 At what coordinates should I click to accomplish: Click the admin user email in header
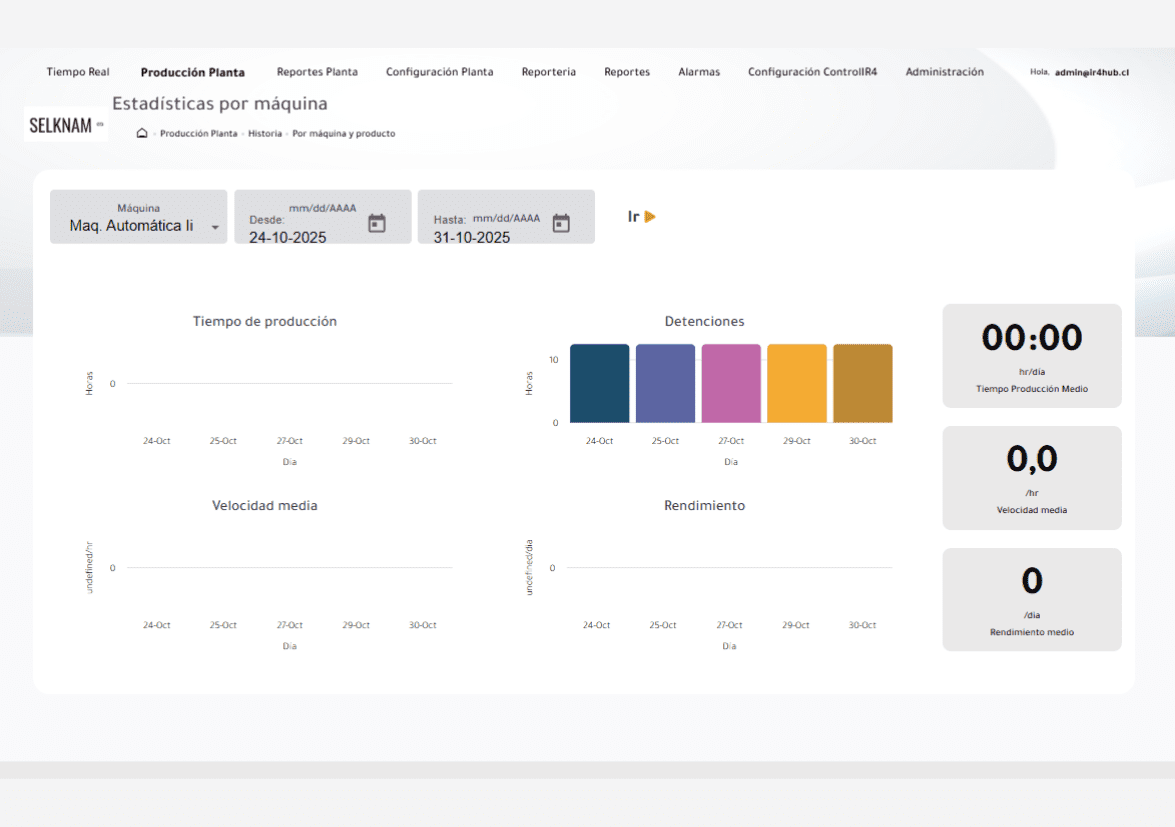1091,72
